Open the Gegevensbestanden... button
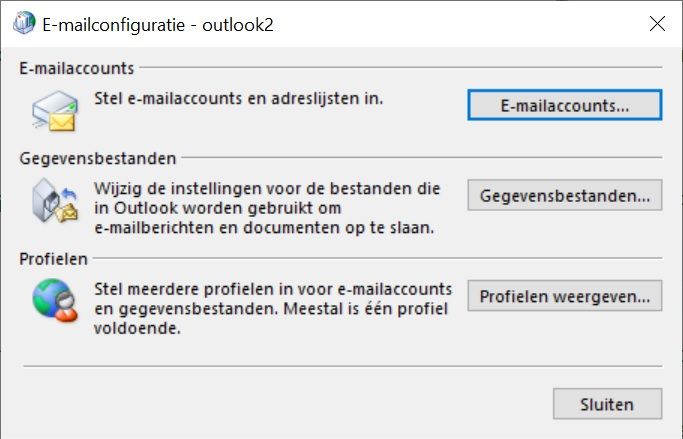This screenshot has width=683, height=439. click(565, 195)
